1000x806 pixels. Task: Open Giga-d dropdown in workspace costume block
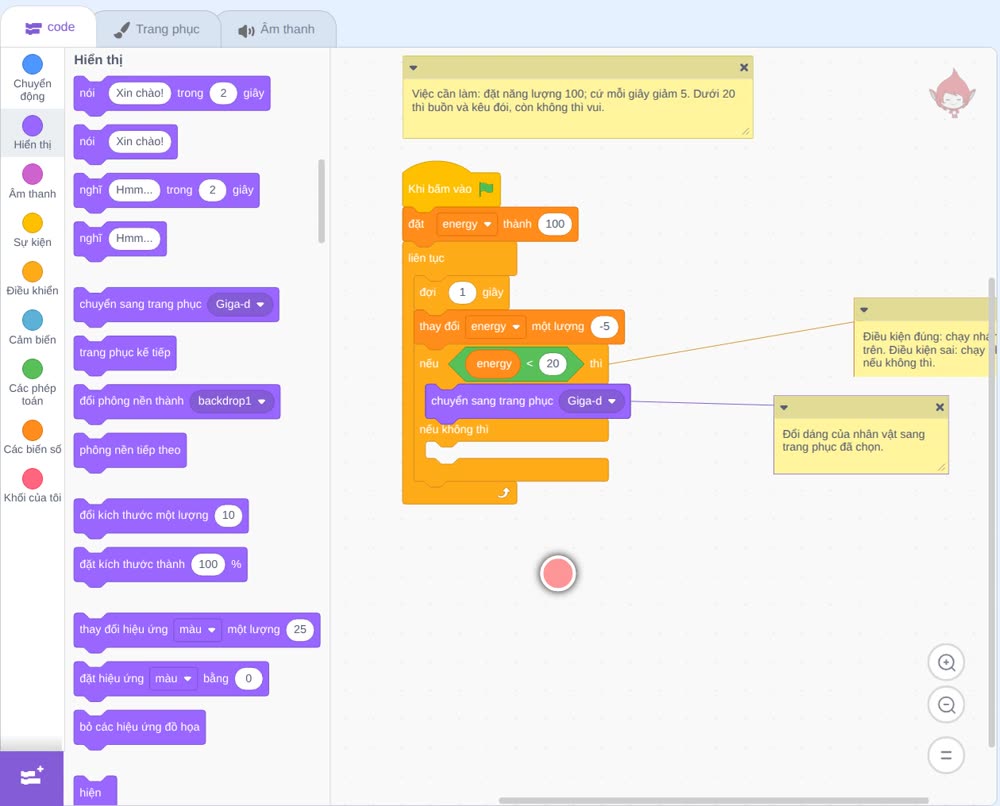(x=591, y=401)
